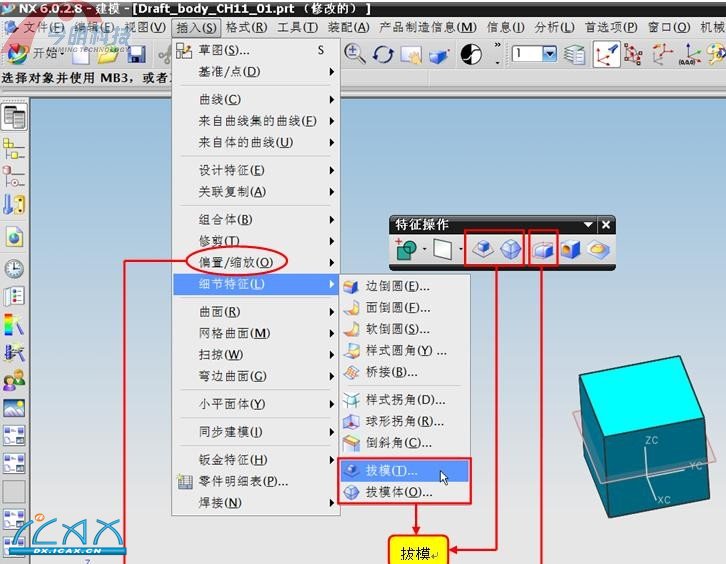This screenshot has width=726, height=564.
Task: Open the 装配(A) menu
Action: 349,27
